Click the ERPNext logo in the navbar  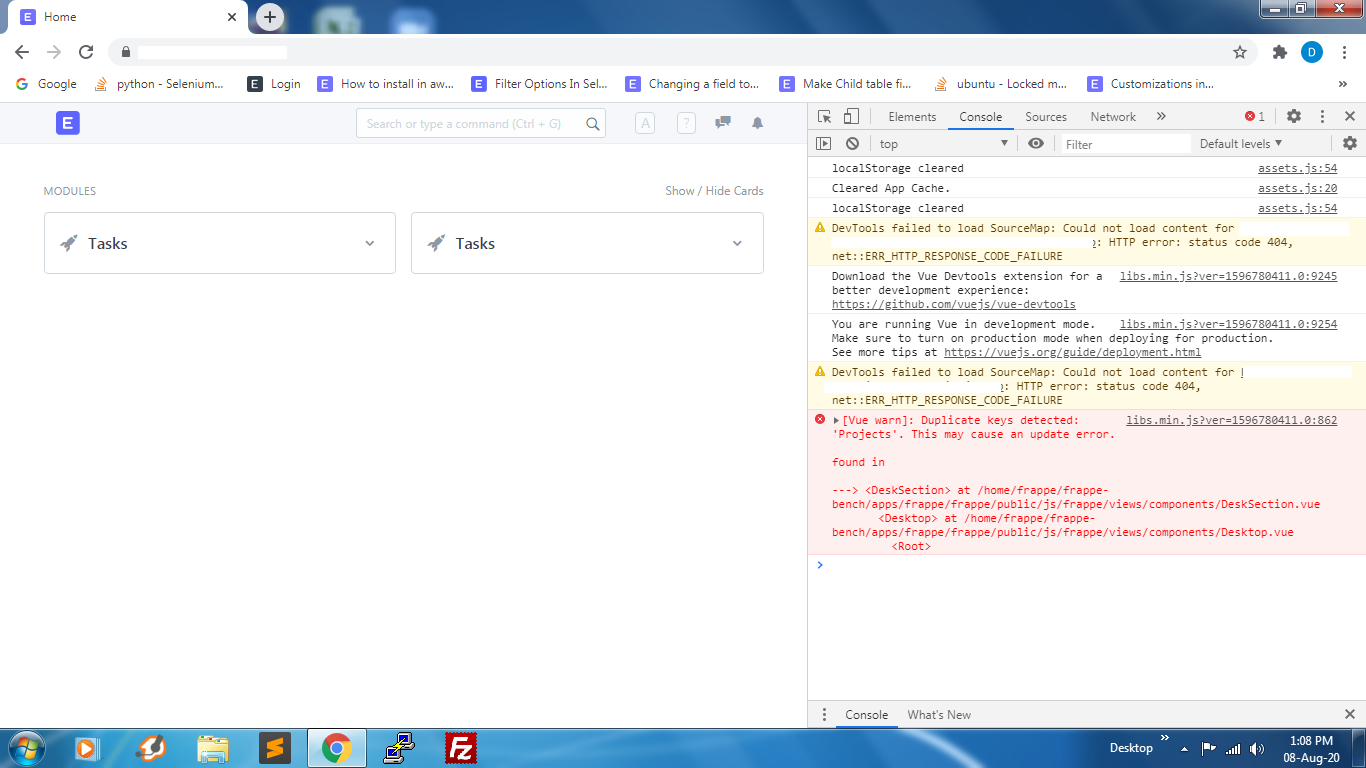(x=68, y=123)
